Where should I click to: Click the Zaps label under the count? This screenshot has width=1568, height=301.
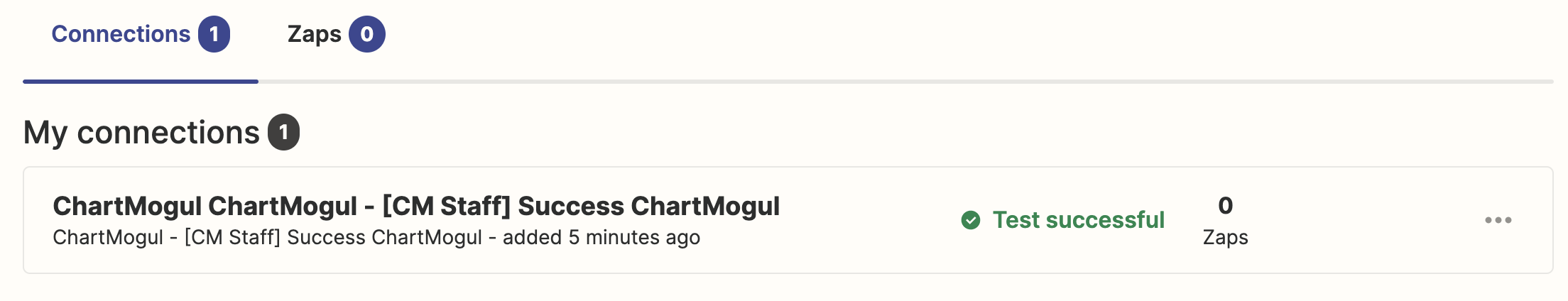pos(1226,237)
